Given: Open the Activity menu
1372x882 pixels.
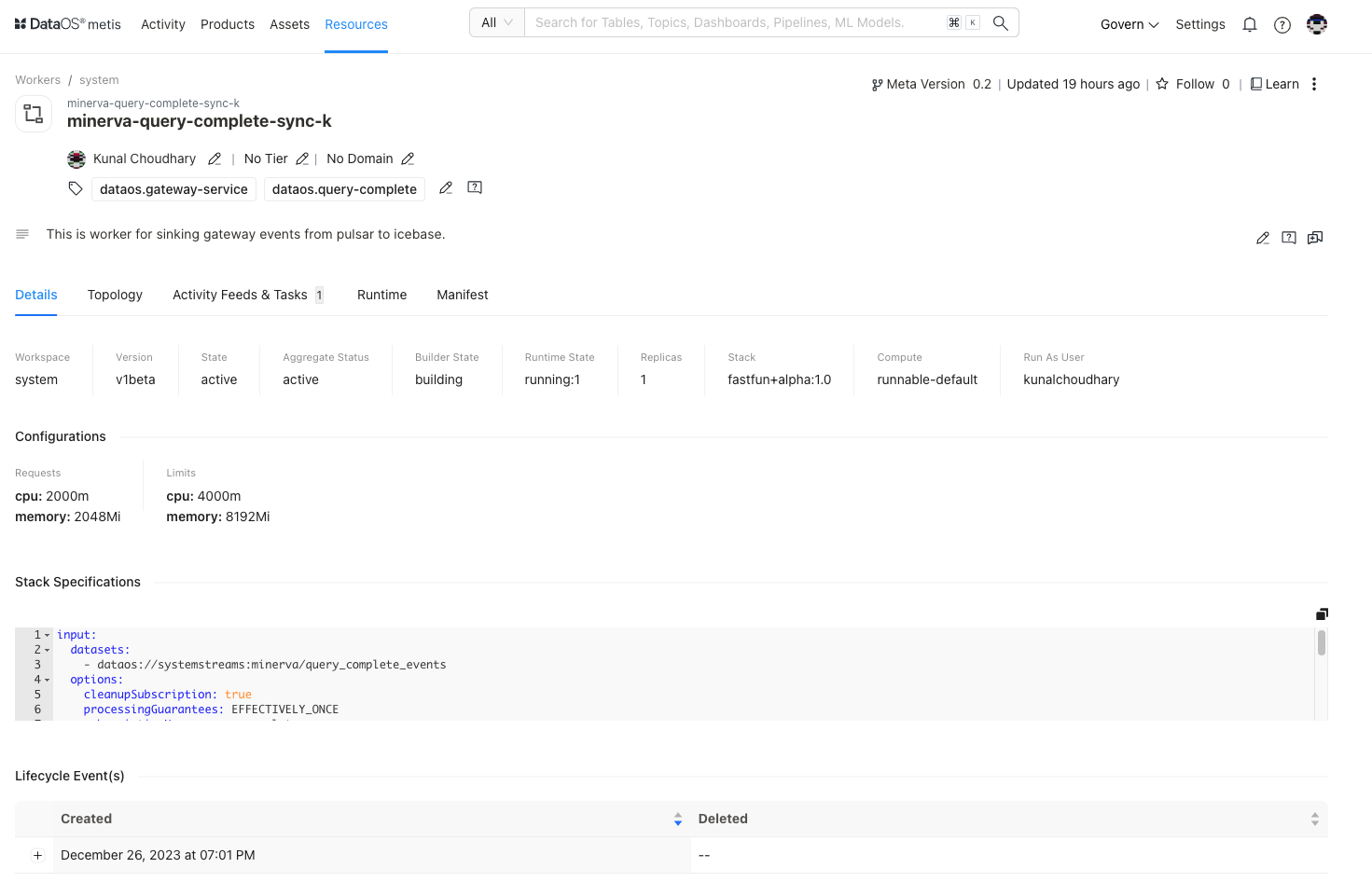Looking at the screenshot, I should (x=163, y=24).
